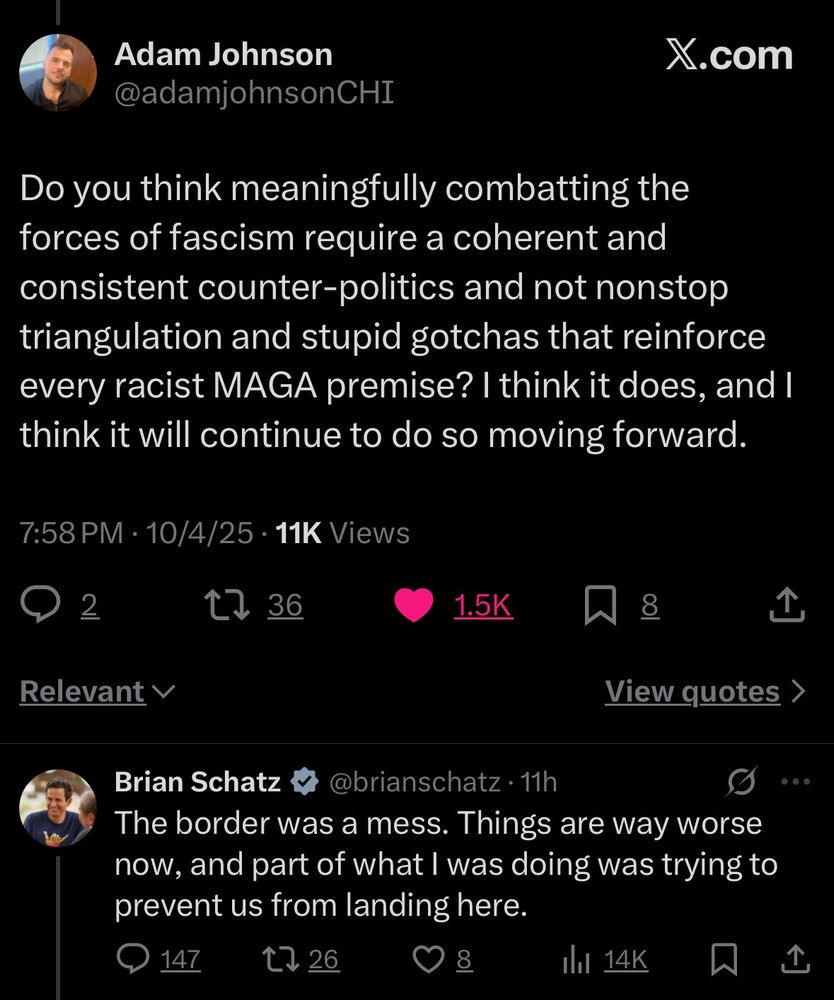This screenshot has height=1000, width=834.
Task: Open the @adamjohnsonCHI handle
Action: click(254, 93)
